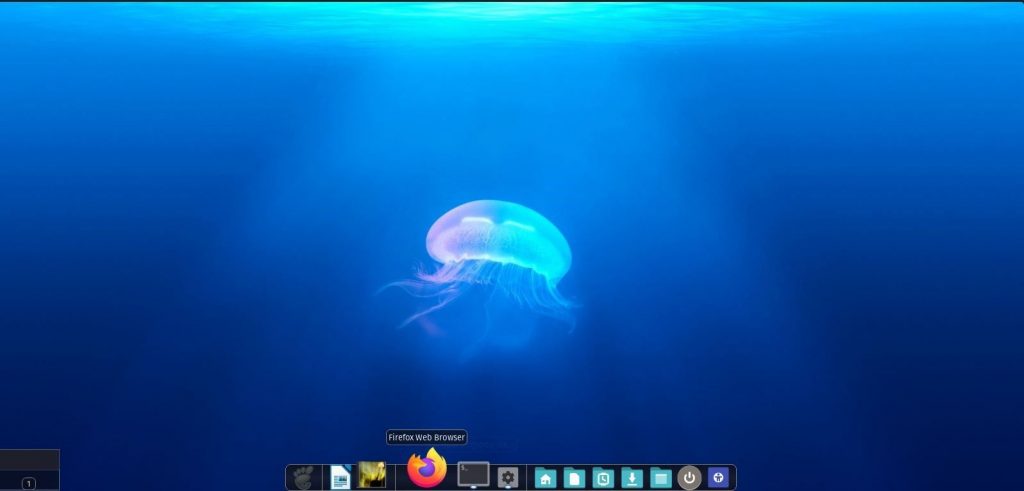Image resolution: width=1024 pixels, height=491 pixels.
Task: Click the round power button
Action: [x=689, y=478]
